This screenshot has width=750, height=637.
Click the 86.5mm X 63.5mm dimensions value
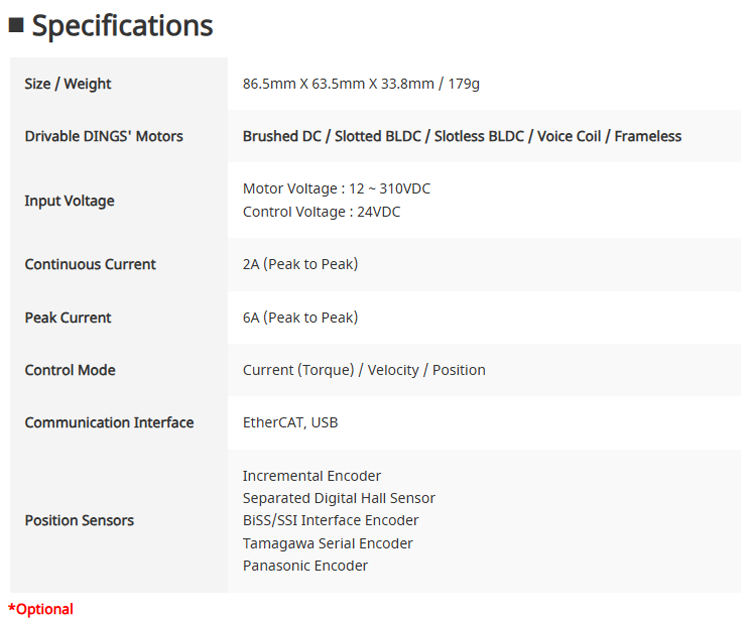(x=361, y=84)
